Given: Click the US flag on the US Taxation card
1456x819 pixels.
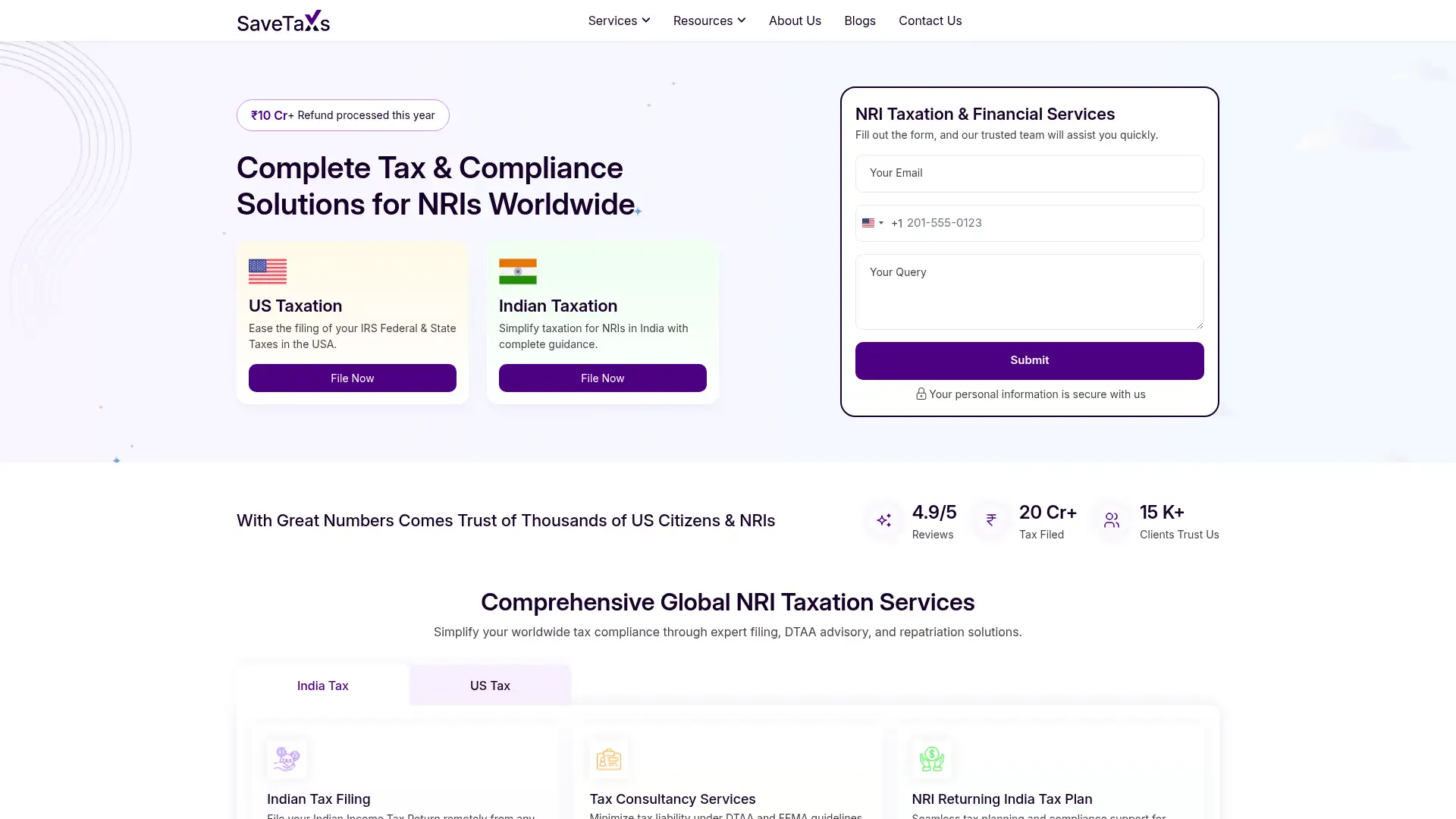Looking at the screenshot, I should click(x=267, y=271).
